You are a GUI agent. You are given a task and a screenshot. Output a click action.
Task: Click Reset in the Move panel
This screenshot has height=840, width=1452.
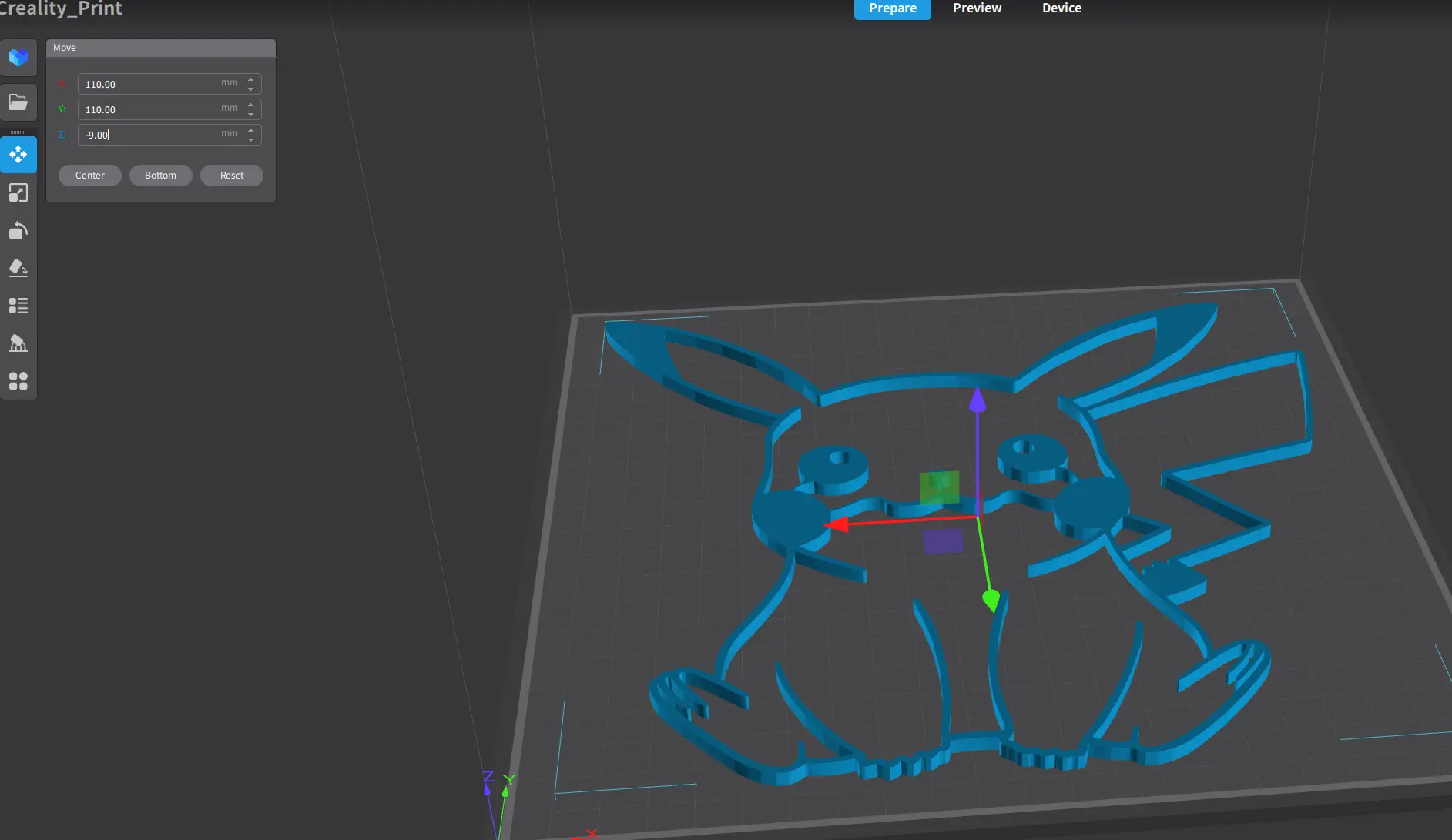pyautogui.click(x=231, y=176)
